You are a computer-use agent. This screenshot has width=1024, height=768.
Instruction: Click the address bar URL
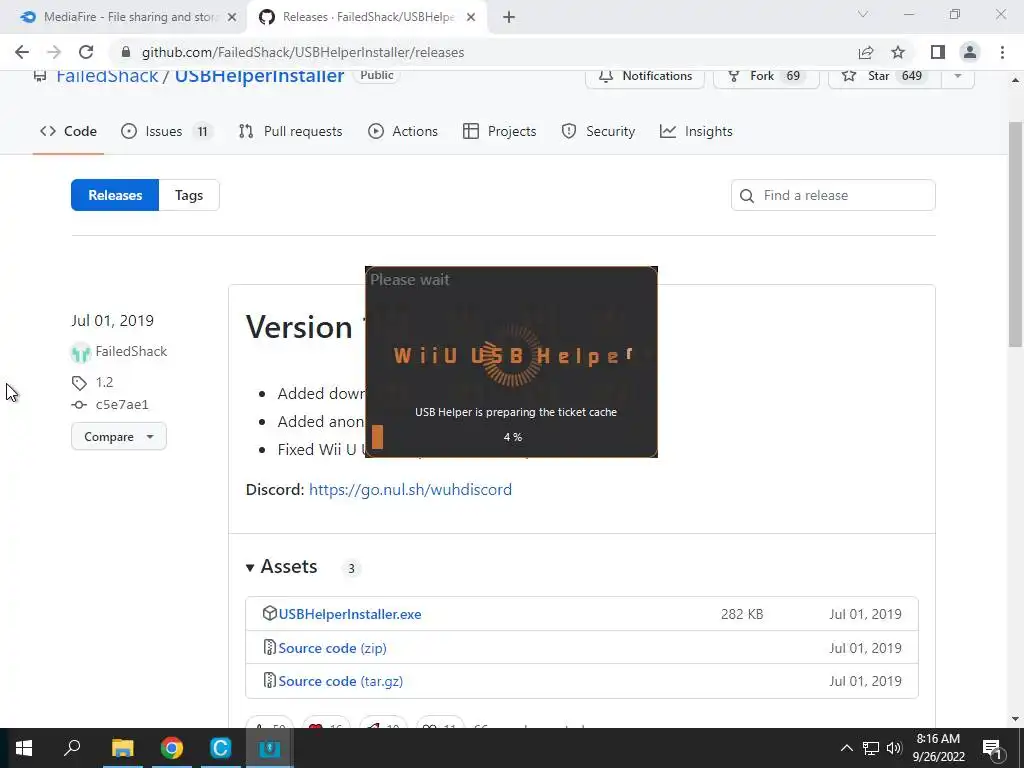pyautogui.click(x=303, y=52)
